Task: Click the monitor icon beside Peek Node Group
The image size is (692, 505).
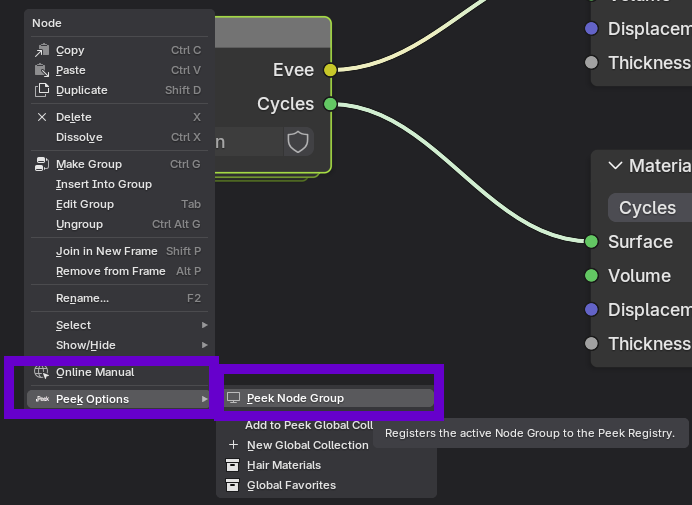Action: 233,398
